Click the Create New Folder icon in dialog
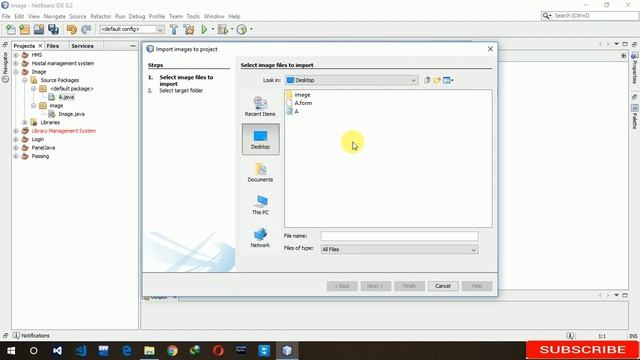640x360 pixels. [x=437, y=80]
